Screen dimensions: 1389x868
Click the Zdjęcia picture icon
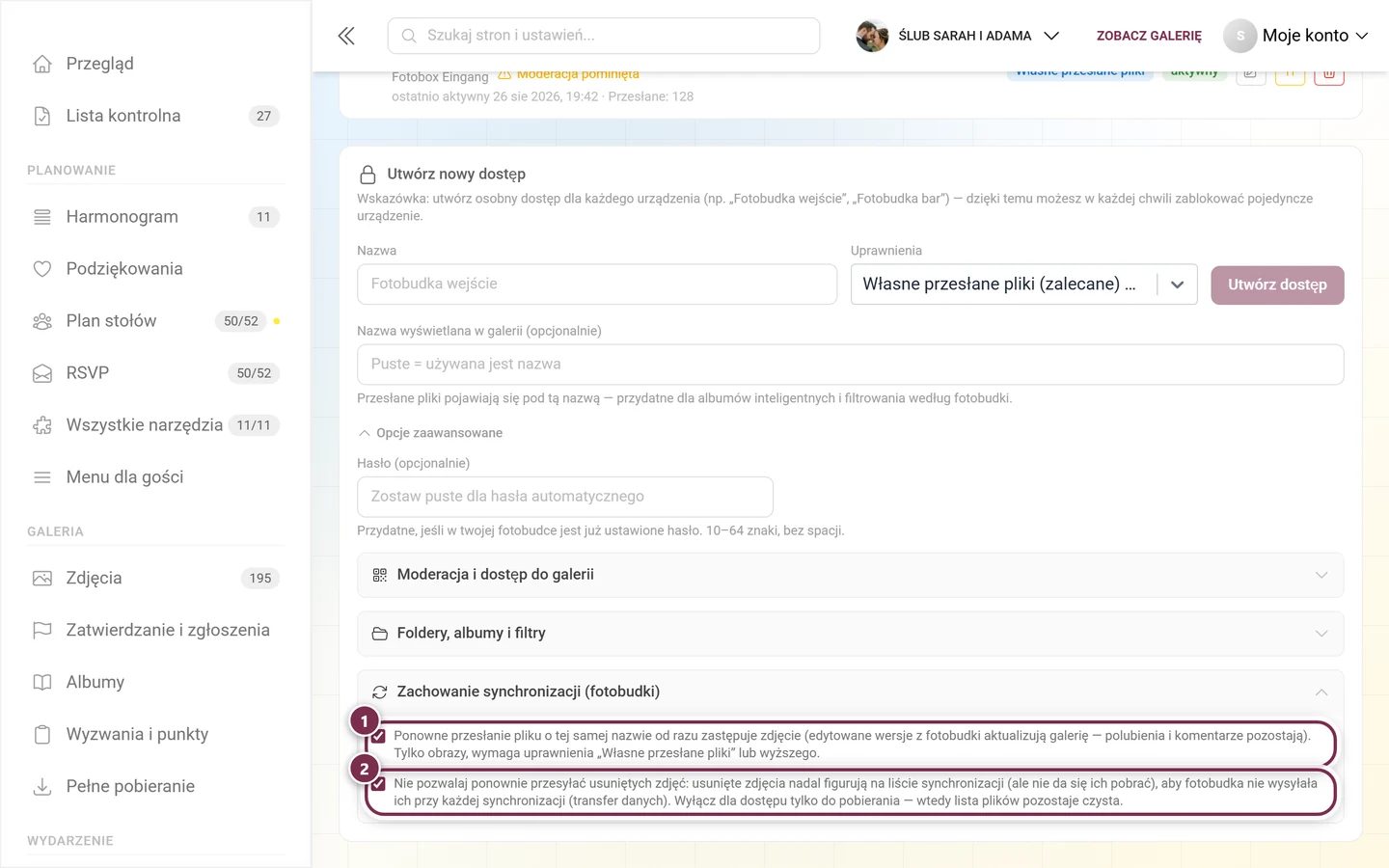coord(42,579)
